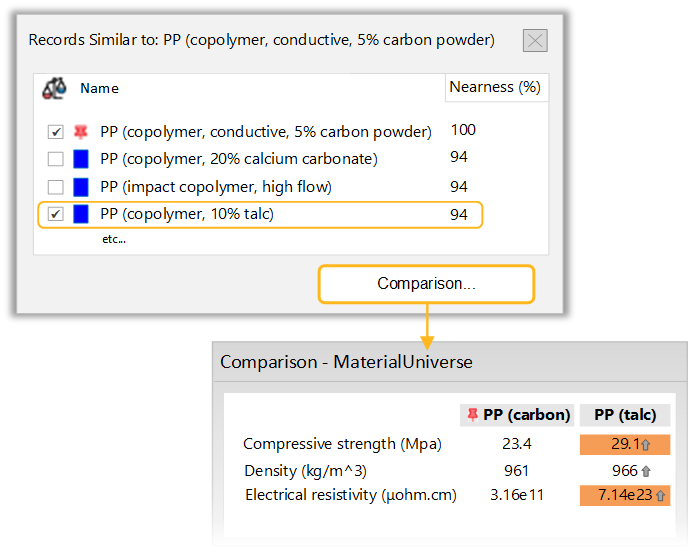Click blue square icon for calcium carbonate record
Screen dimensions: 689x547
[x=82, y=159]
